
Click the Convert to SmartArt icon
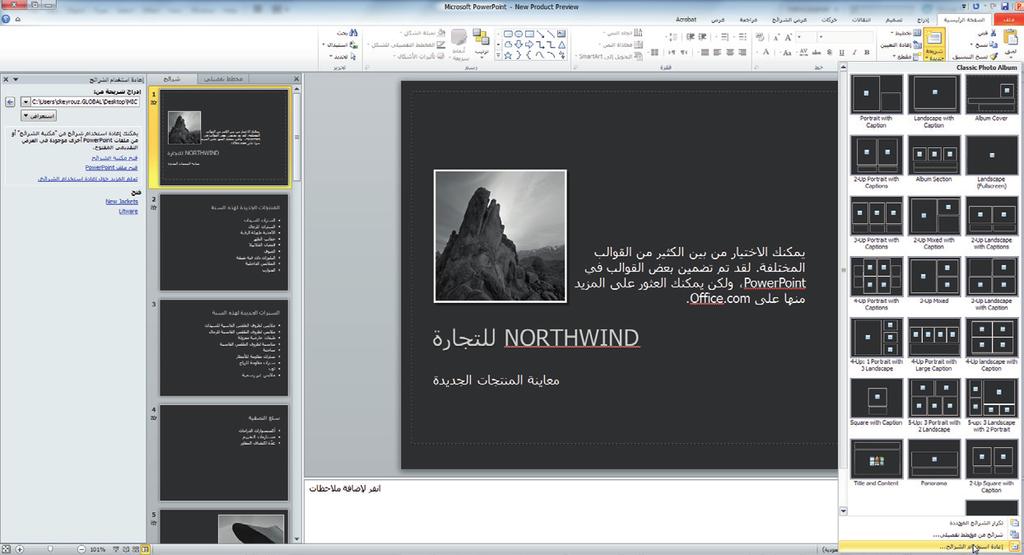click(x=637, y=56)
